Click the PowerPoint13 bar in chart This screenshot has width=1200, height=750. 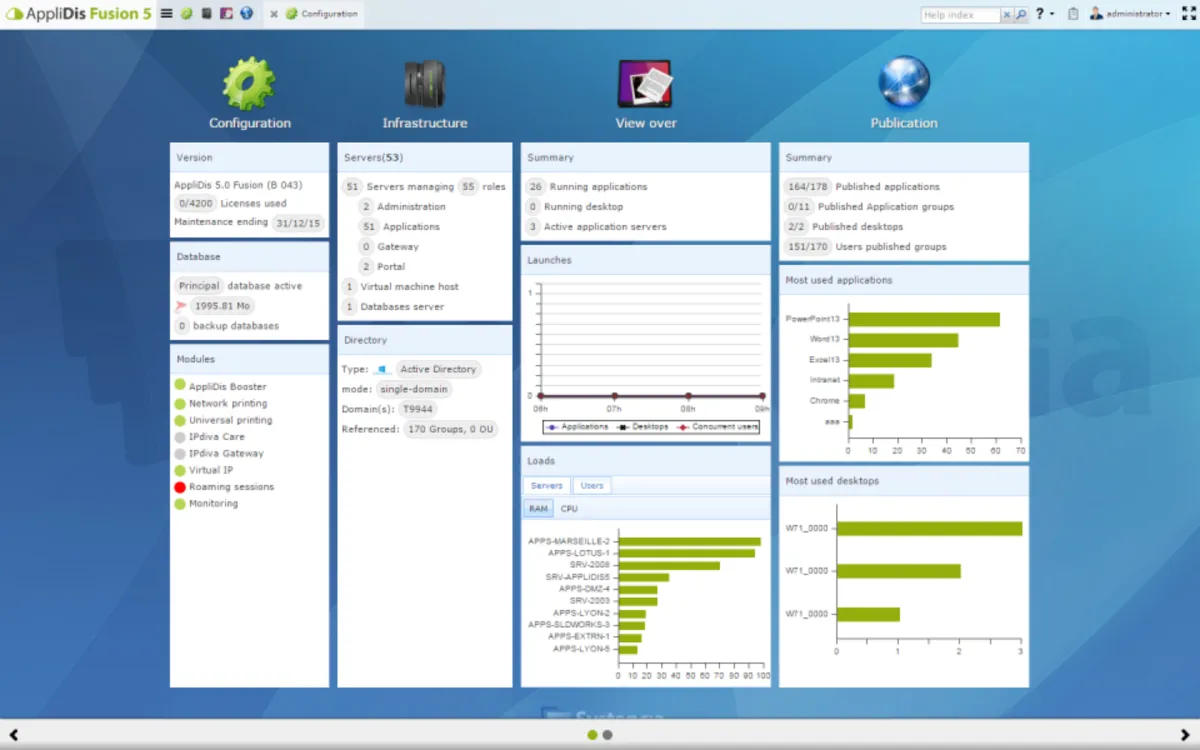[x=924, y=319]
